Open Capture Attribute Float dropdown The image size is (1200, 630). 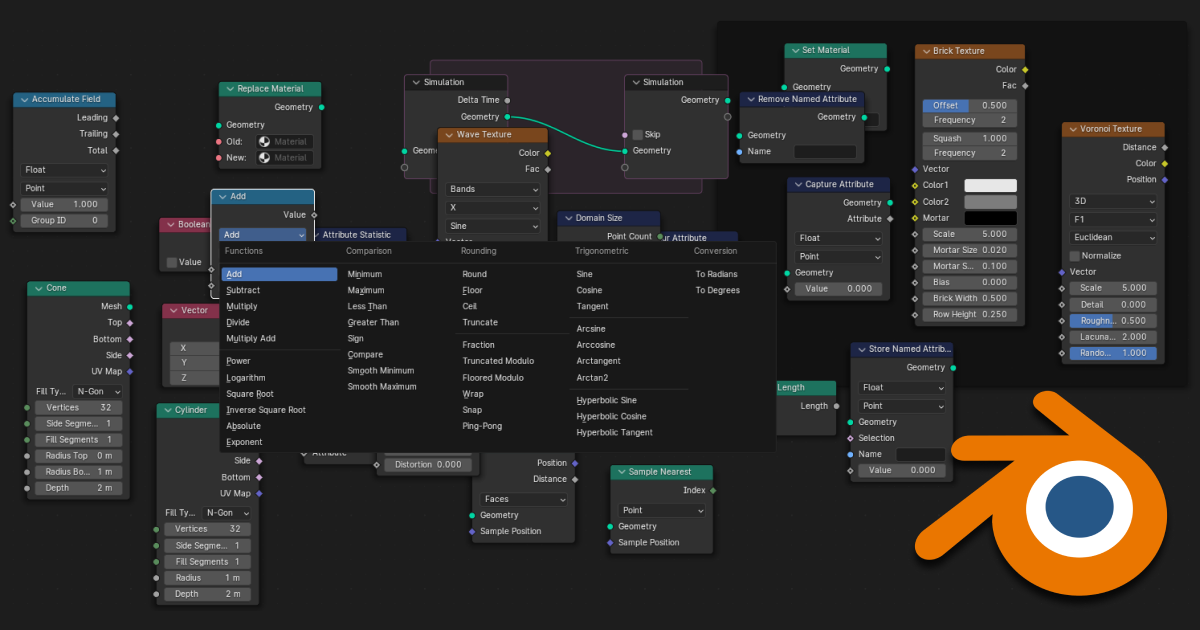[839, 238]
